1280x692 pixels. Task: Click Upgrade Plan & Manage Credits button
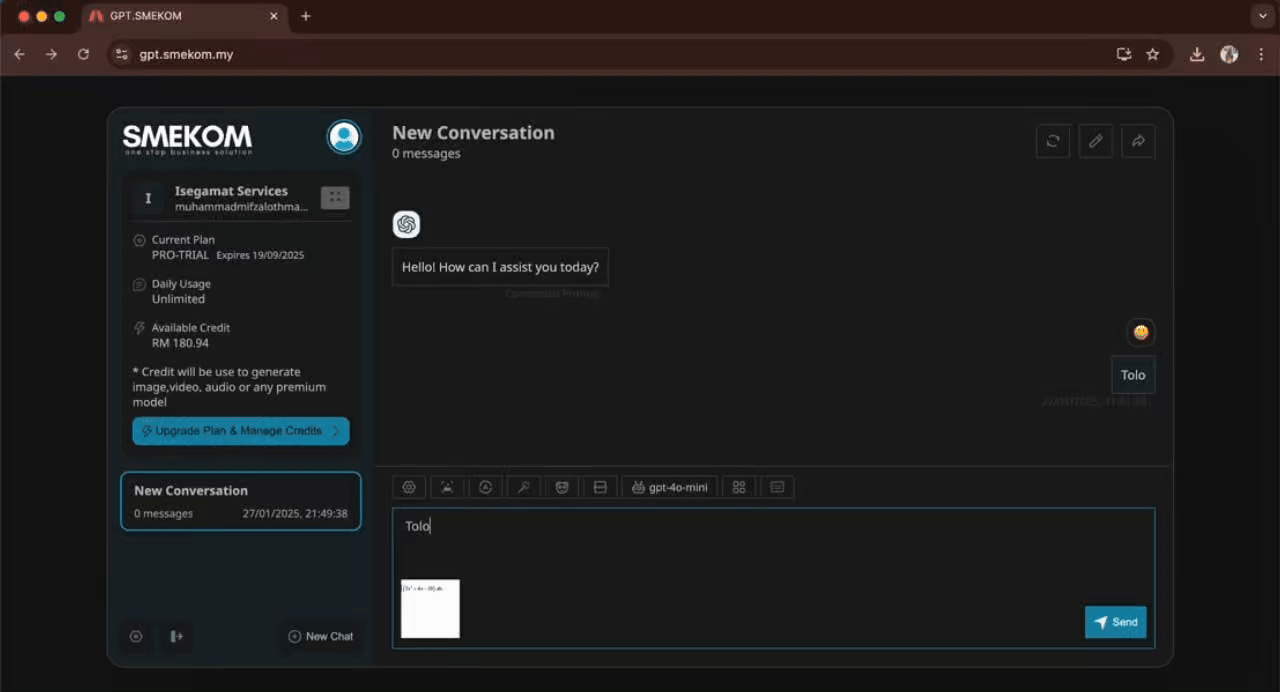[240, 431]
